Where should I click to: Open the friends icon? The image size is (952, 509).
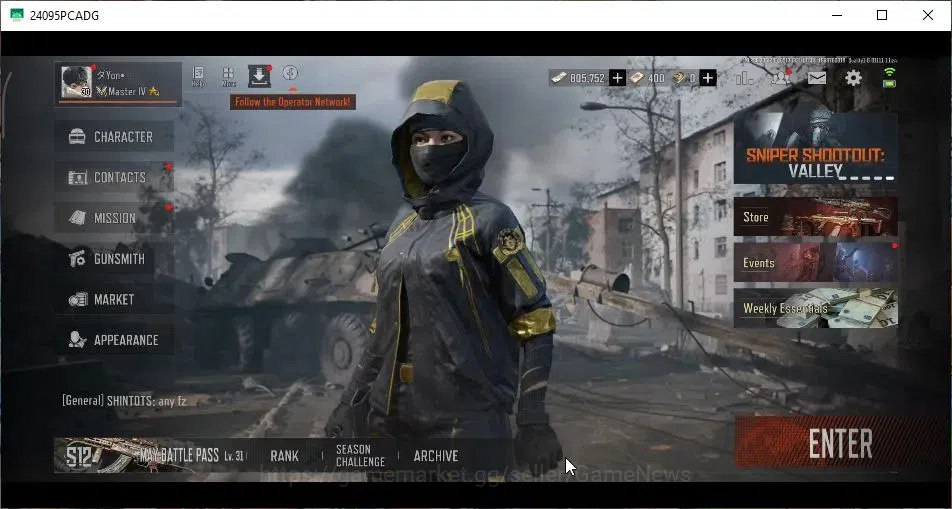click(x=780, y=77)
